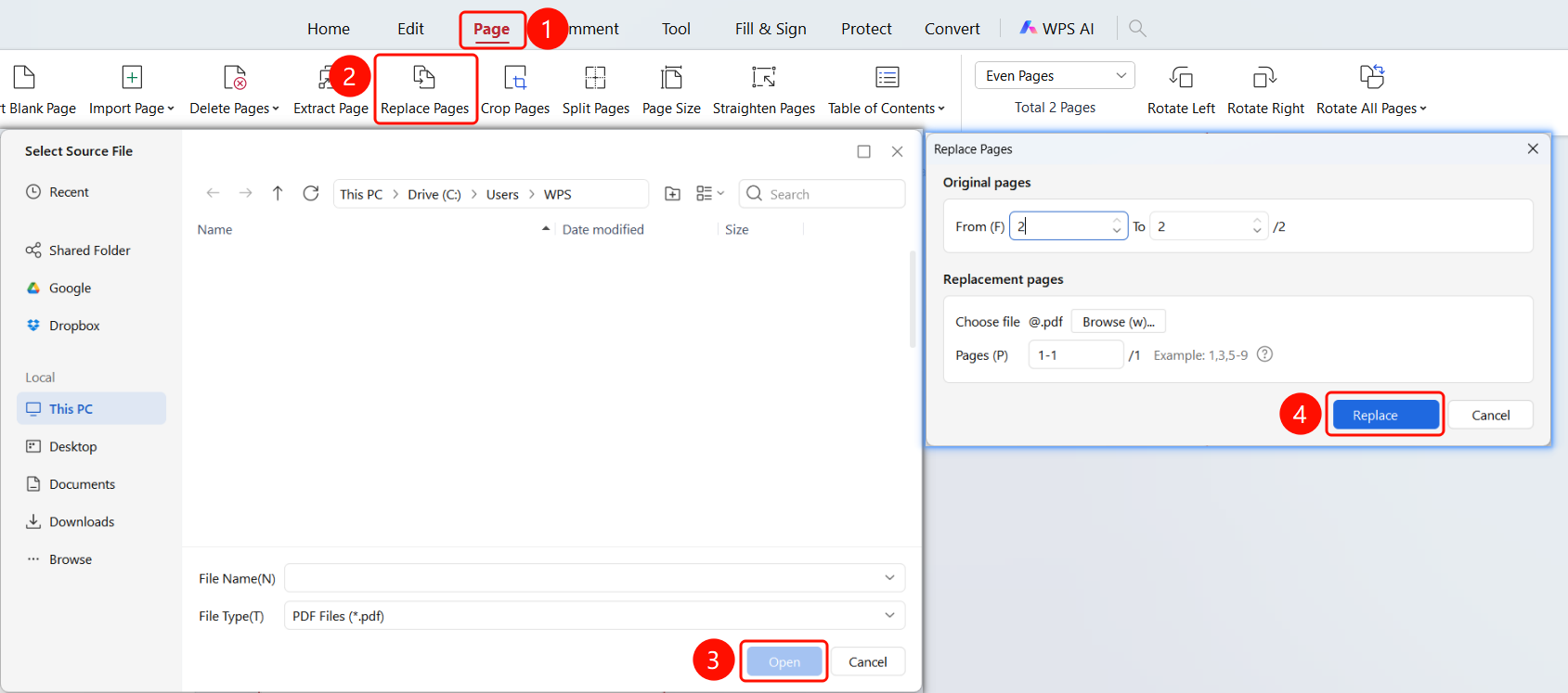Click the Replace button
Viewport: 1568px width, 693px height.
coord(1385,415)
